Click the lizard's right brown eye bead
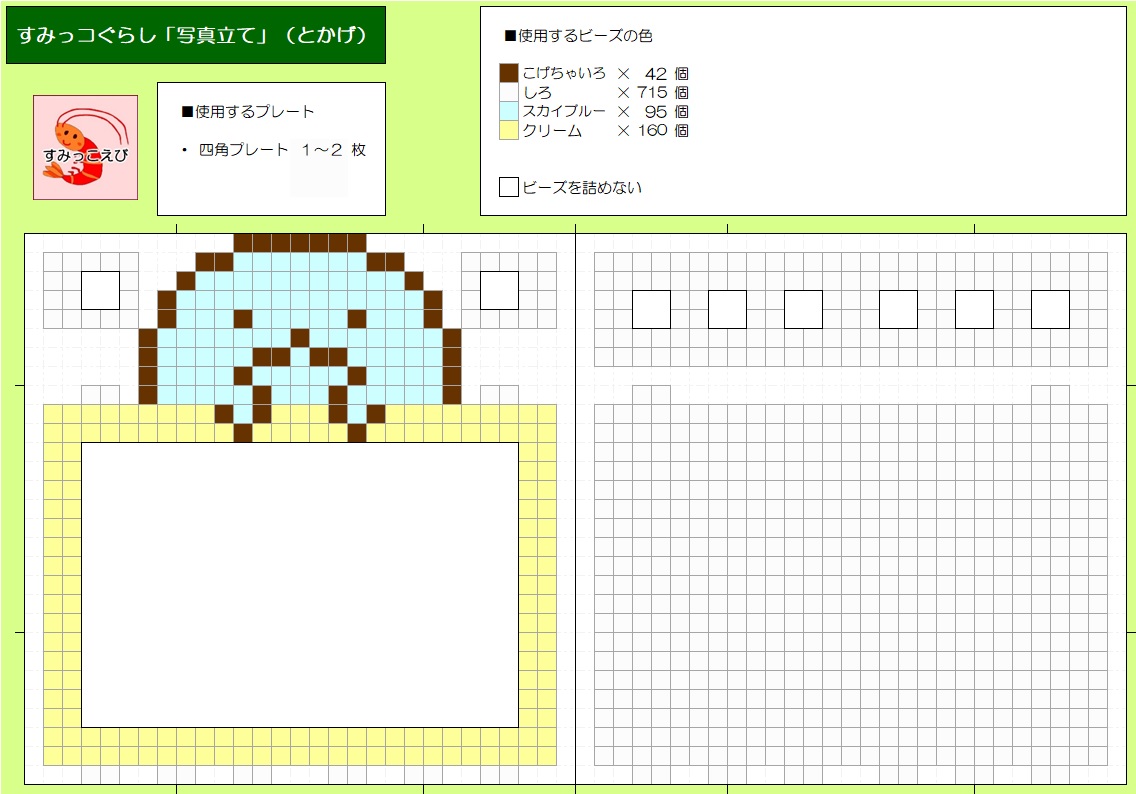This screenshot has height=794, width=1136. 356,319
